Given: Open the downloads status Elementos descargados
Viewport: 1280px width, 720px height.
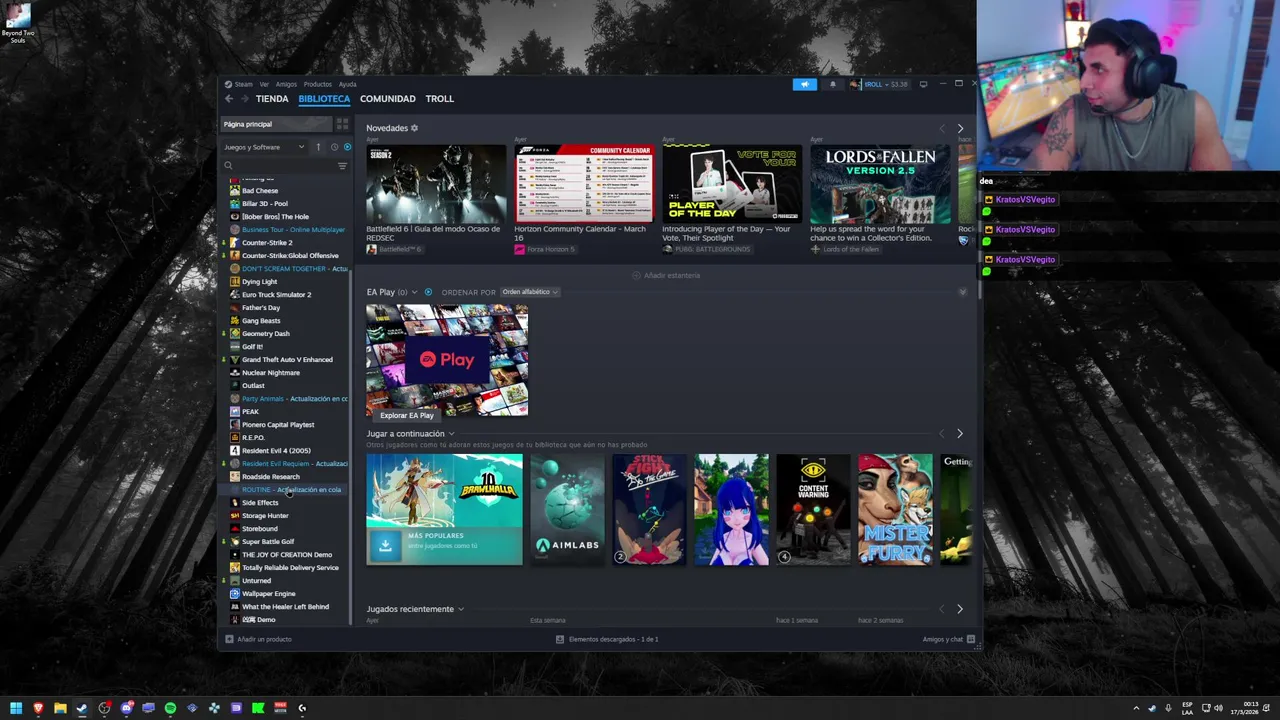Looking at the screenshot, I should 608,639.
